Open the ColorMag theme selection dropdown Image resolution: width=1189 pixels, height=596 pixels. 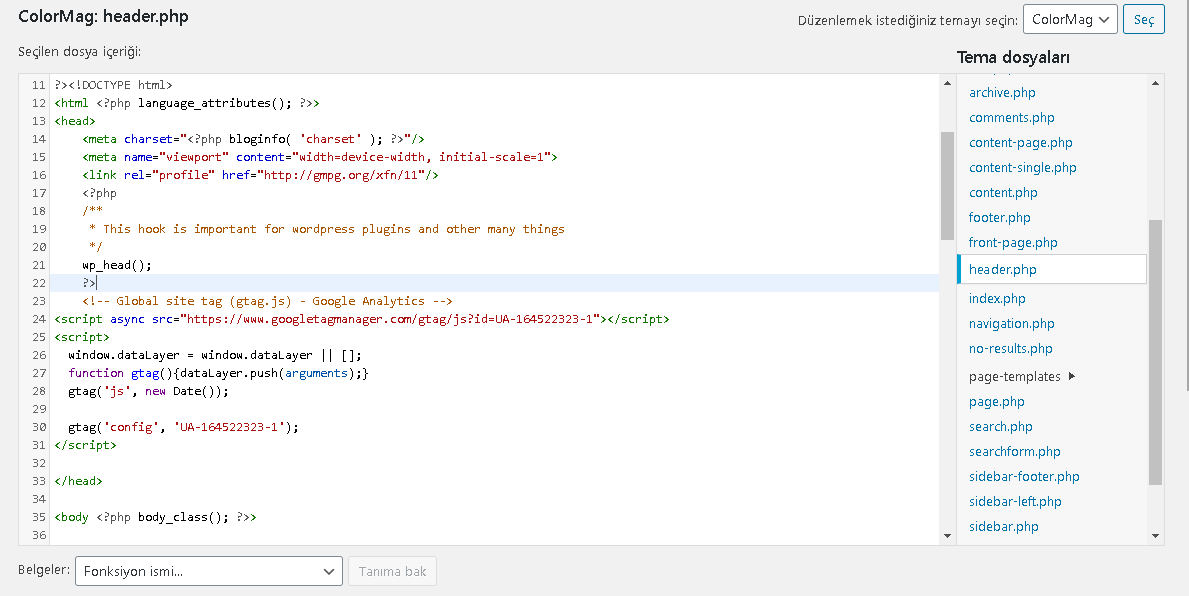(1070, 20)
